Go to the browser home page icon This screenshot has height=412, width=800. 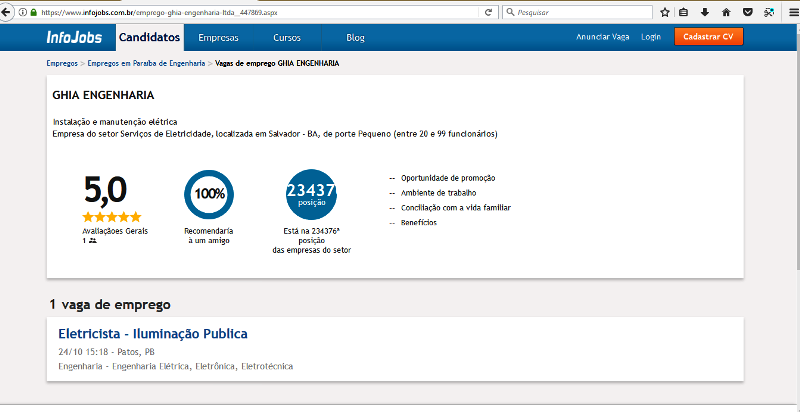point(726,12)
